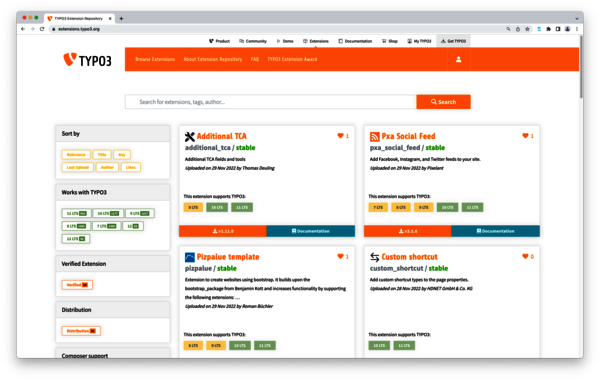This screenshot has width=600, height=380.
Task: Open the Additional TCA extension title
Action: tap(222, 136)
